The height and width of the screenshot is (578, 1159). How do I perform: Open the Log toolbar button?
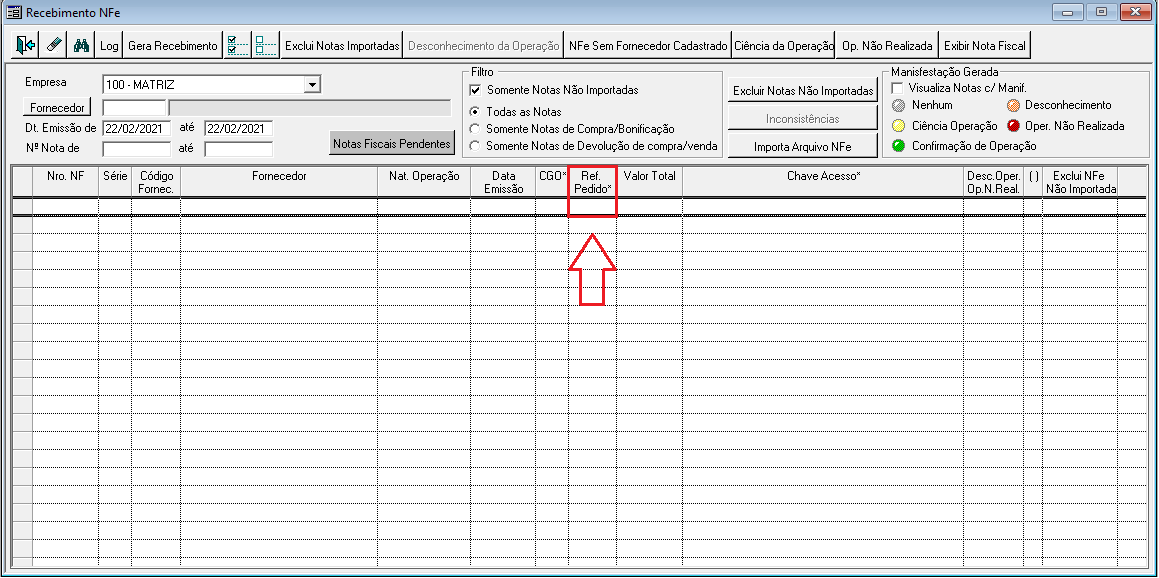(x=109, y=45)
